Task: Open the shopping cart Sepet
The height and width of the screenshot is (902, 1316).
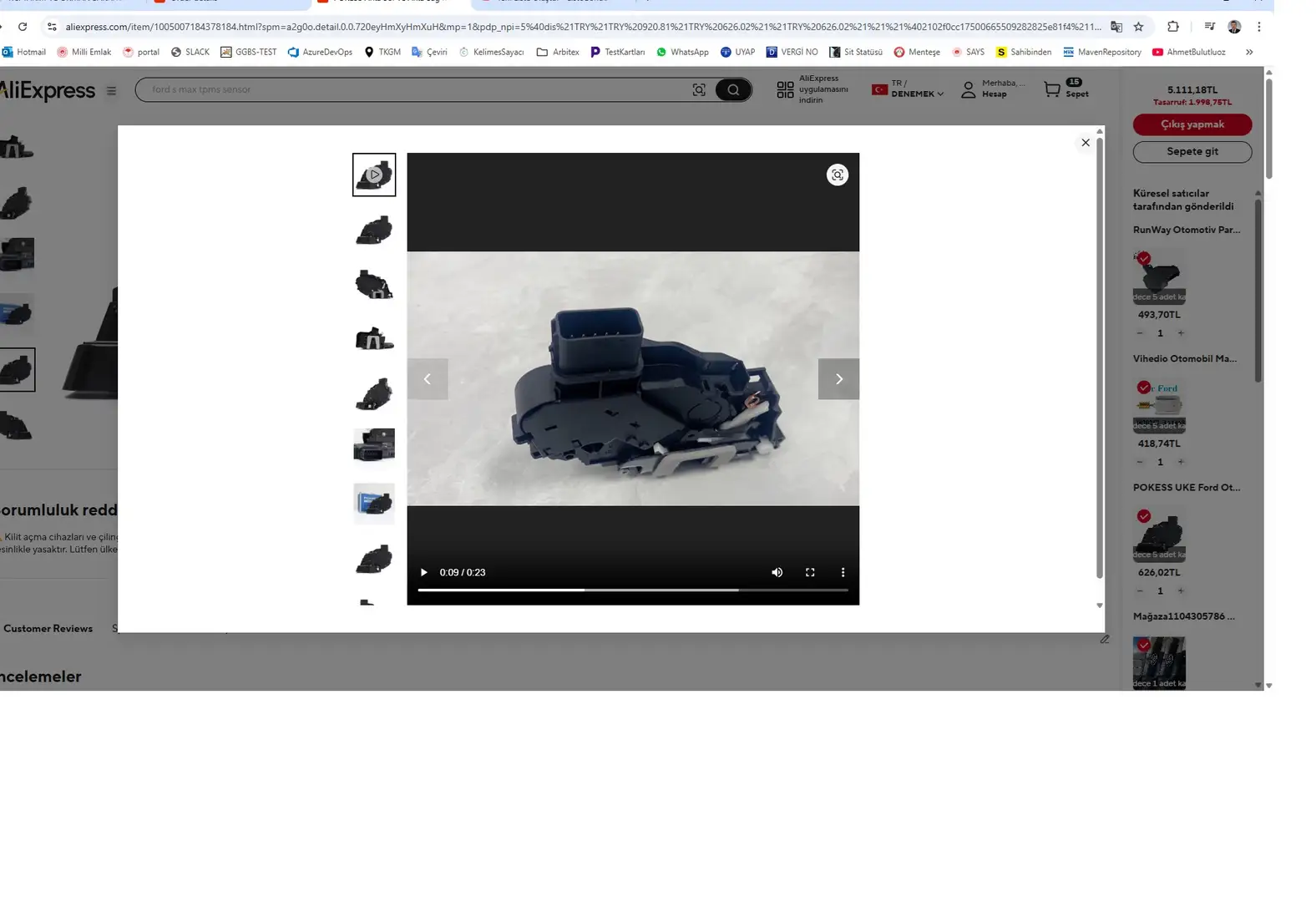Action: [x=1065, y=89]
